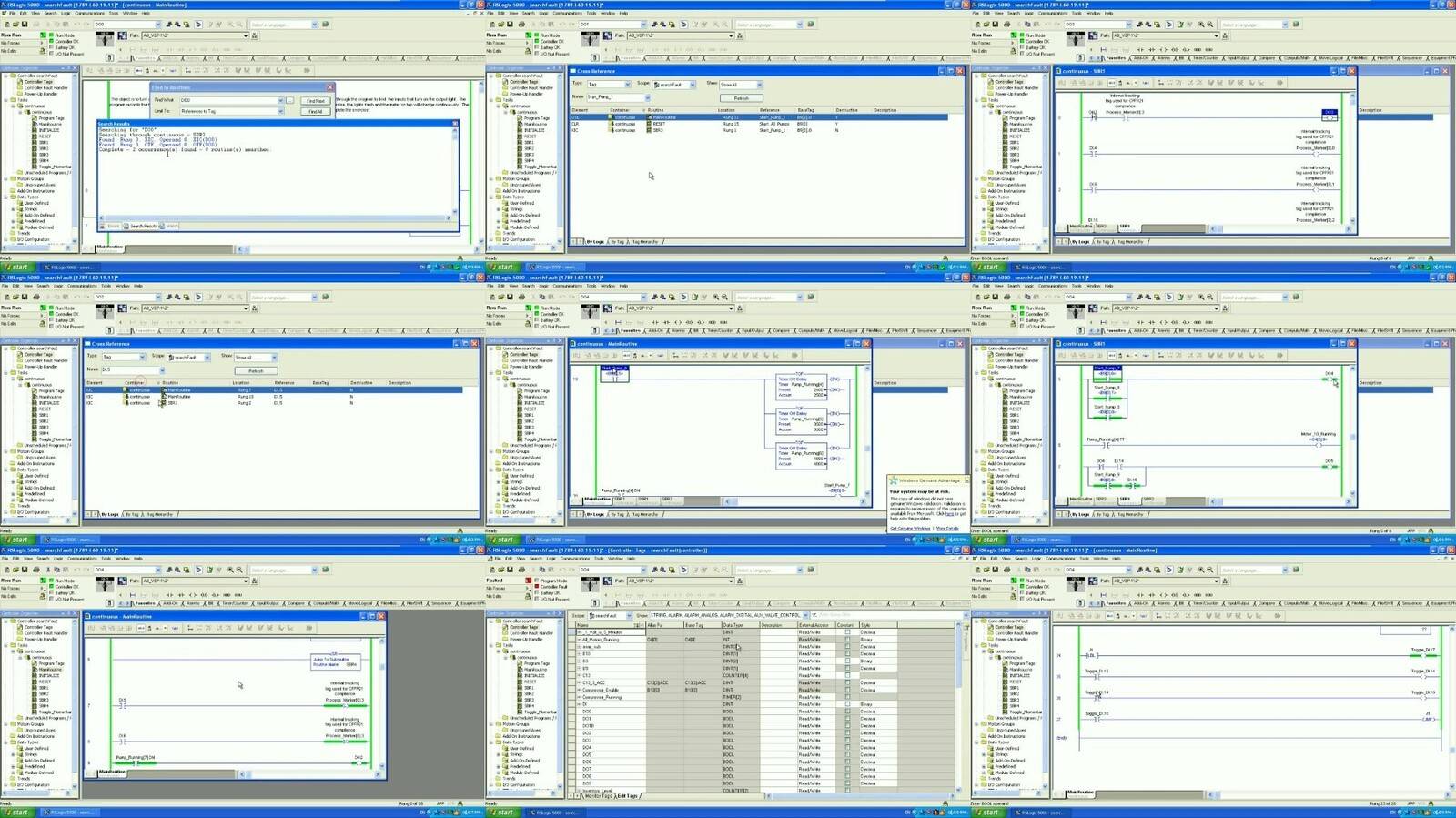Dismiss the Windows Genuine Advantage balloon
Image resolution: width=1456 pixels, height=818 pixels.
tap(966, 480)
